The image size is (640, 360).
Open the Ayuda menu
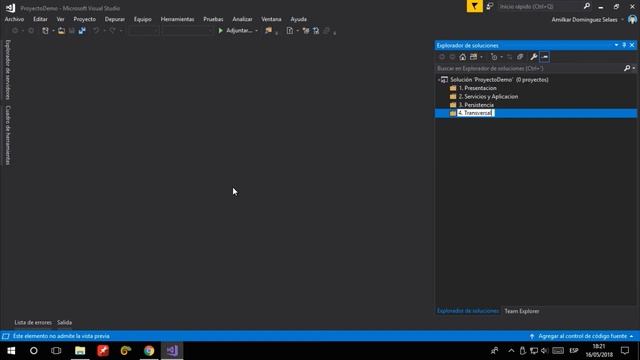coord(298,19)
